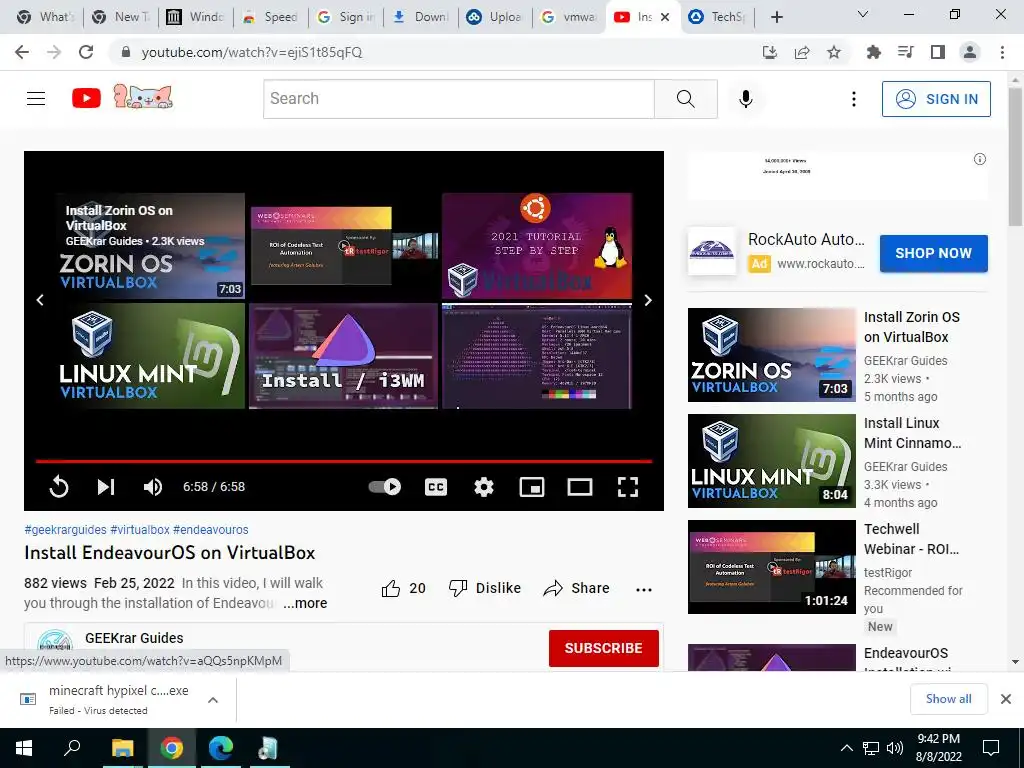
Task: Expand download item options chevron
Action: click(x=213, y=699)
